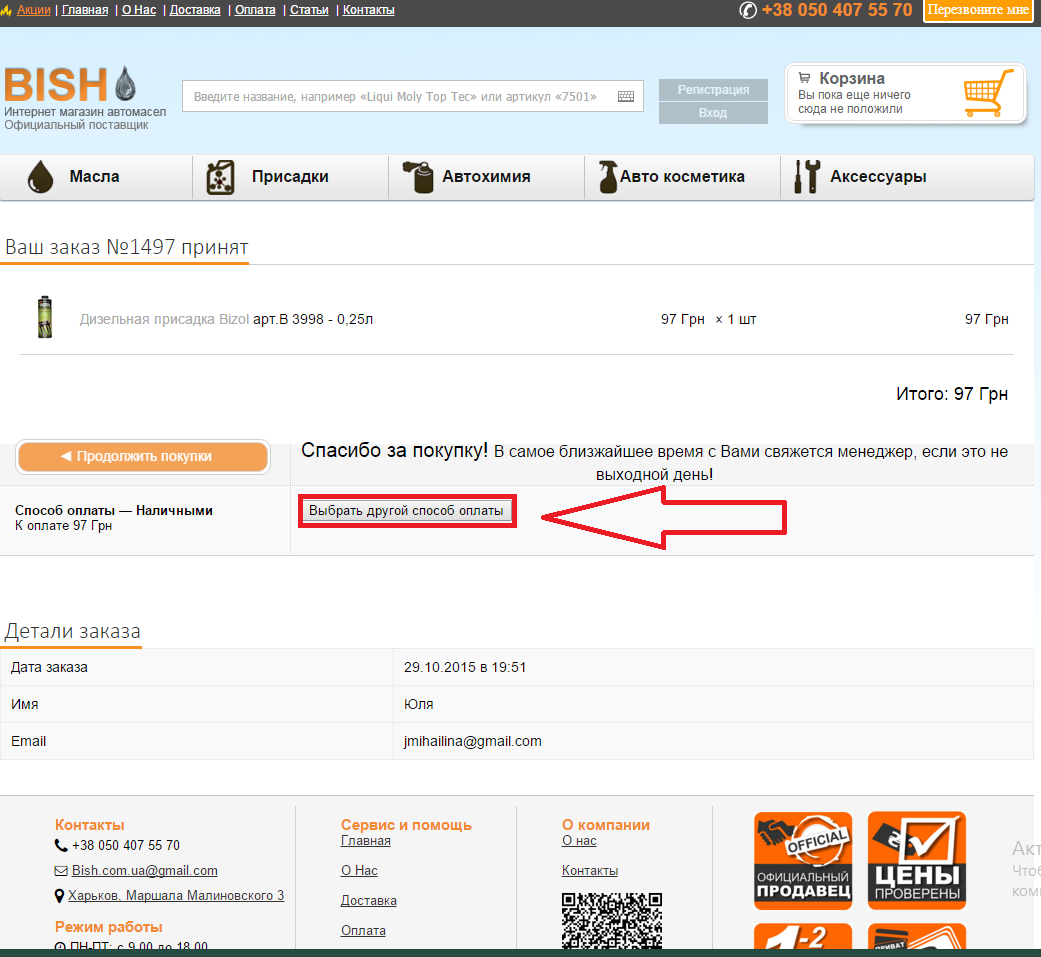
Task: Focus the product search input field
Action: click(x=398, y=97)
